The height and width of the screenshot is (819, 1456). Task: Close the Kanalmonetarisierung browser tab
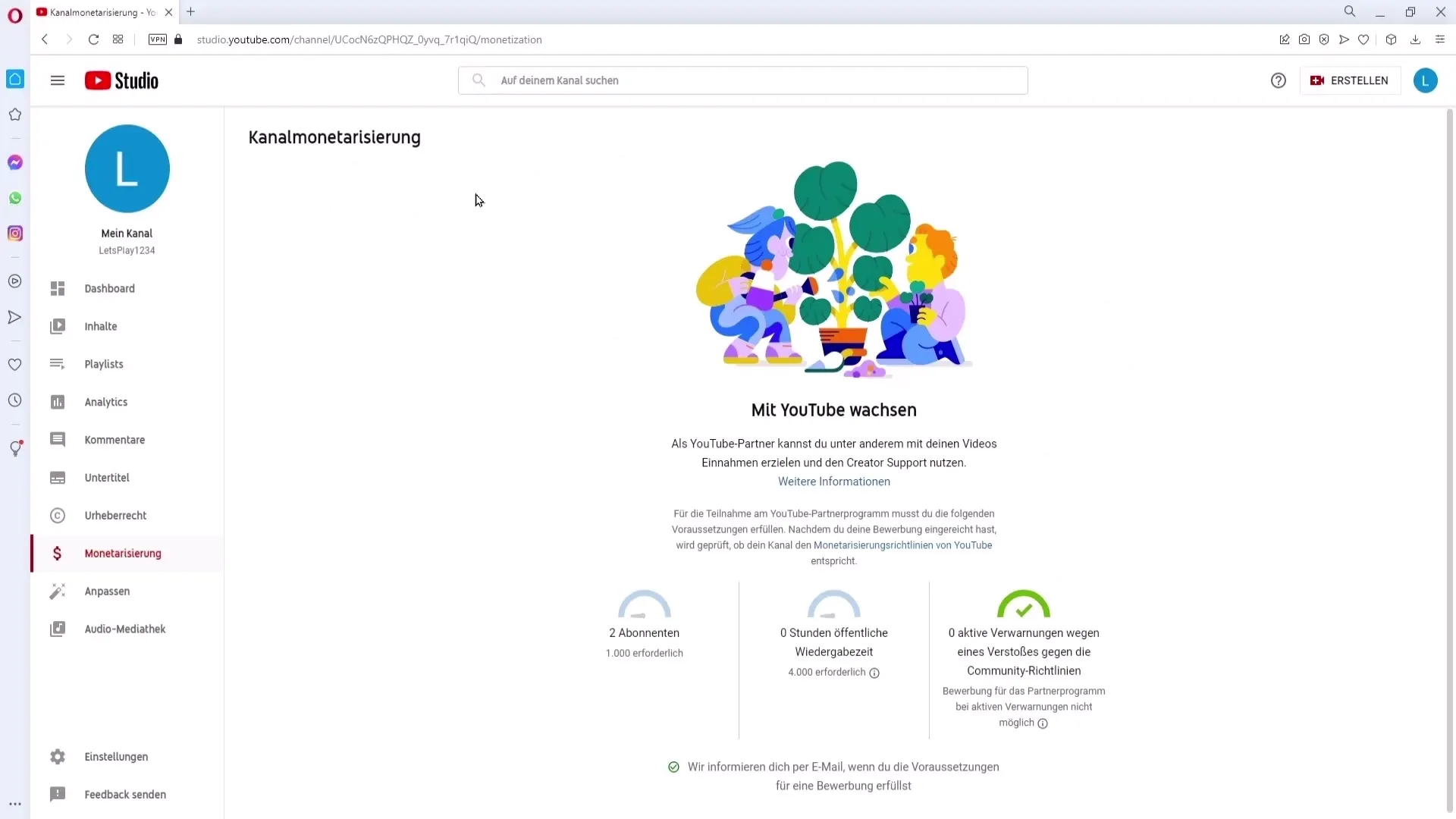[x=168, y=12]
